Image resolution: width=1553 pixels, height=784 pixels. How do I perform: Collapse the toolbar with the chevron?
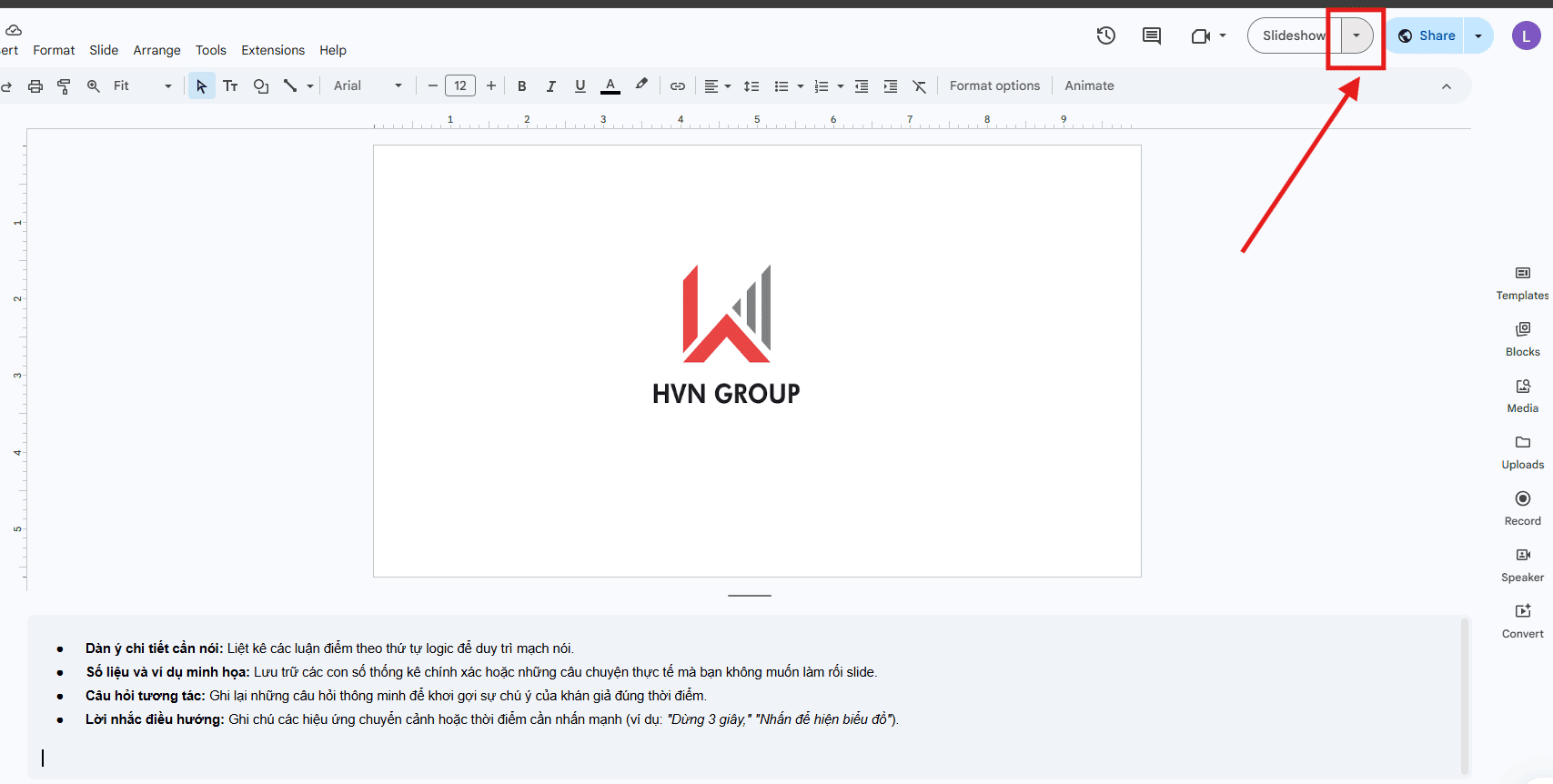pyautogui.click(x=1447, y=86)
